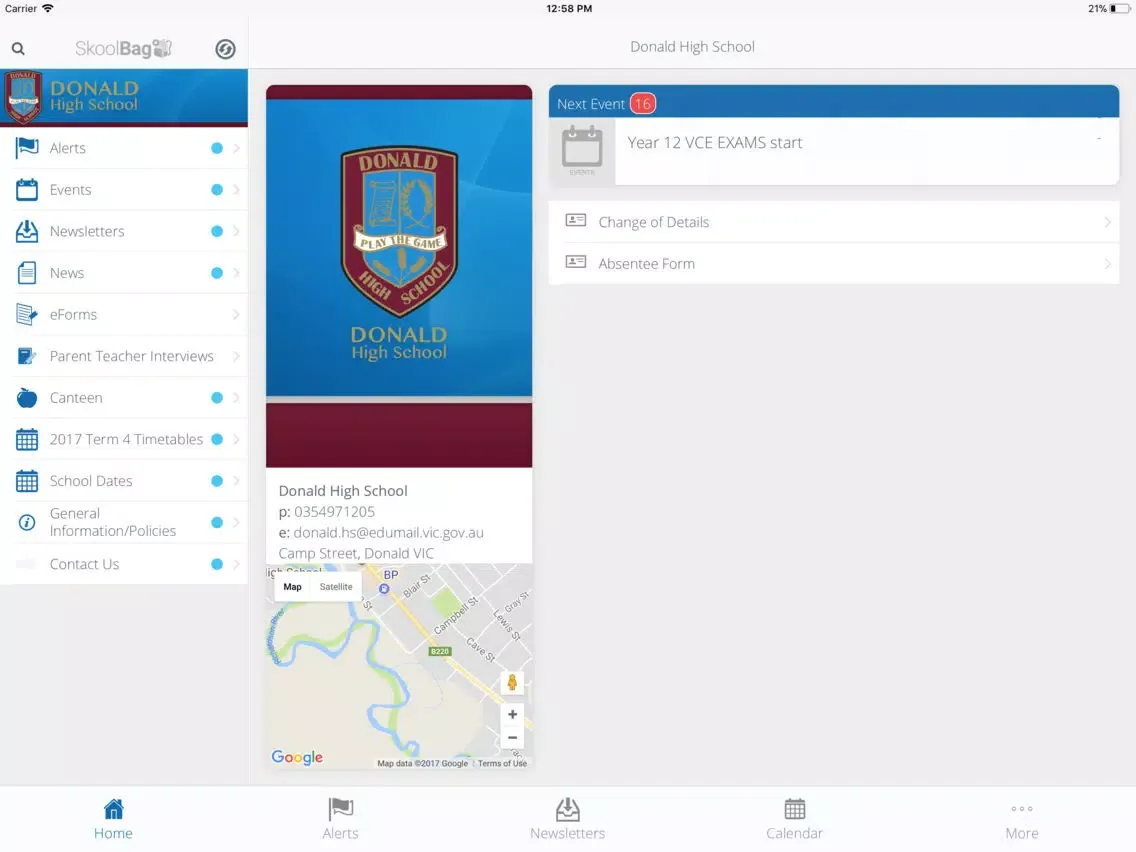
Task: Tap the Change of Details card icon
Action: coord(576,220)
